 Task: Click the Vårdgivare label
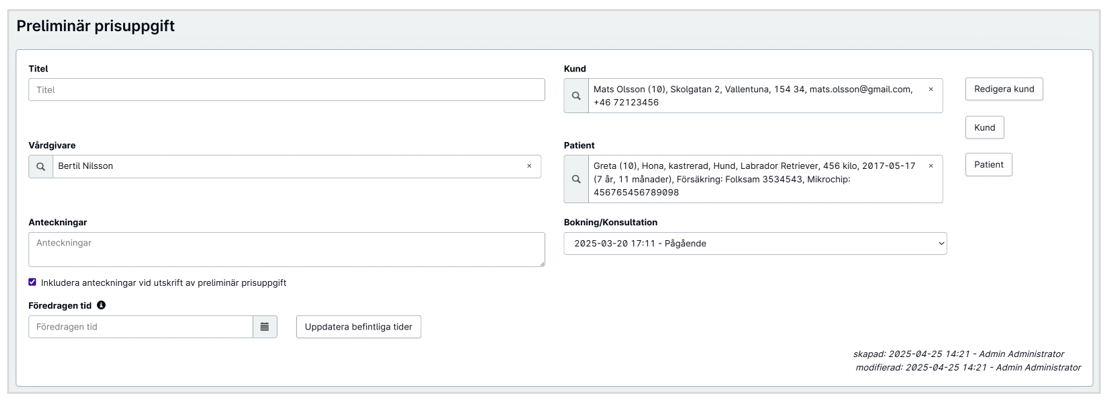click(52, 145)
